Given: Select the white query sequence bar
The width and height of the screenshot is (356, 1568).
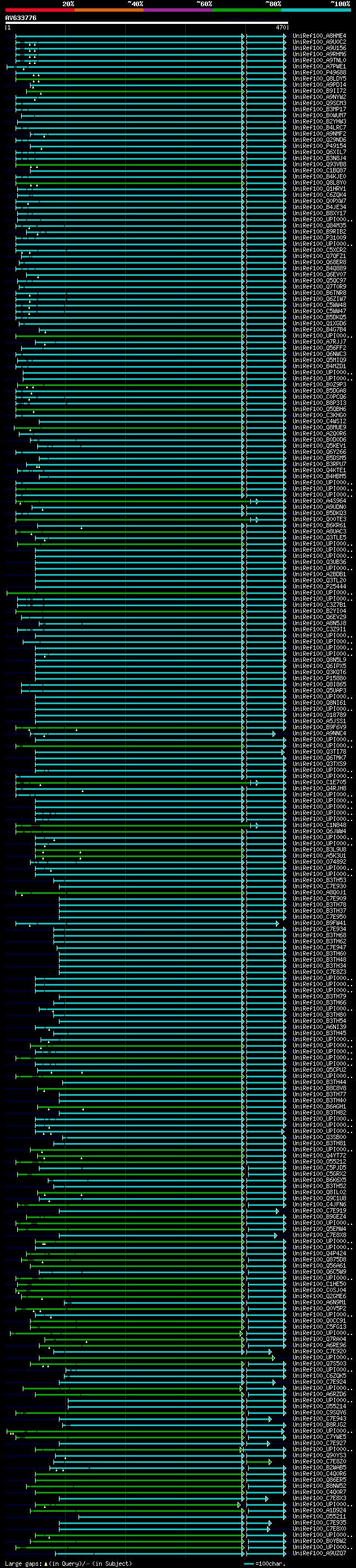Looking at the screenshot, I should pos(147,23).
